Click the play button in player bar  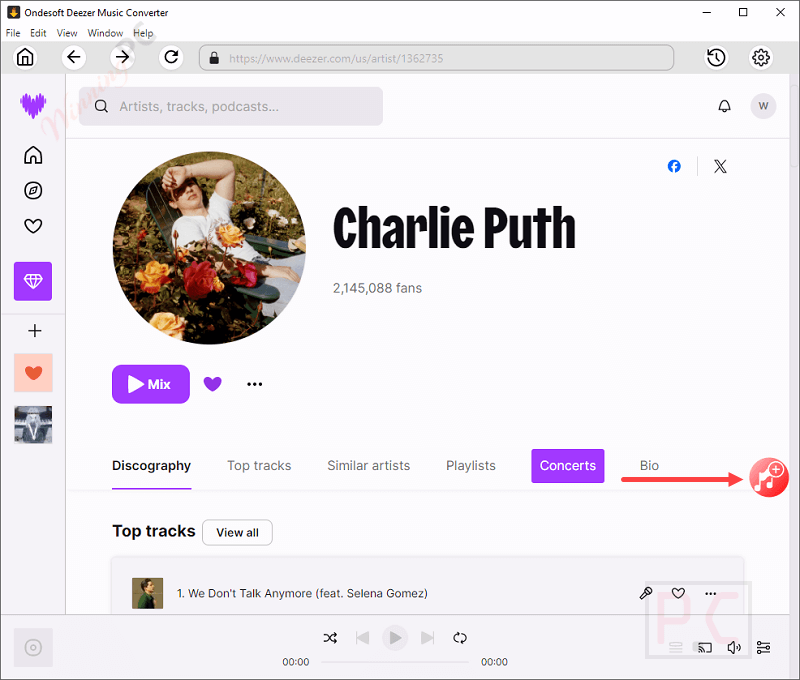click(x=395, y=638)
